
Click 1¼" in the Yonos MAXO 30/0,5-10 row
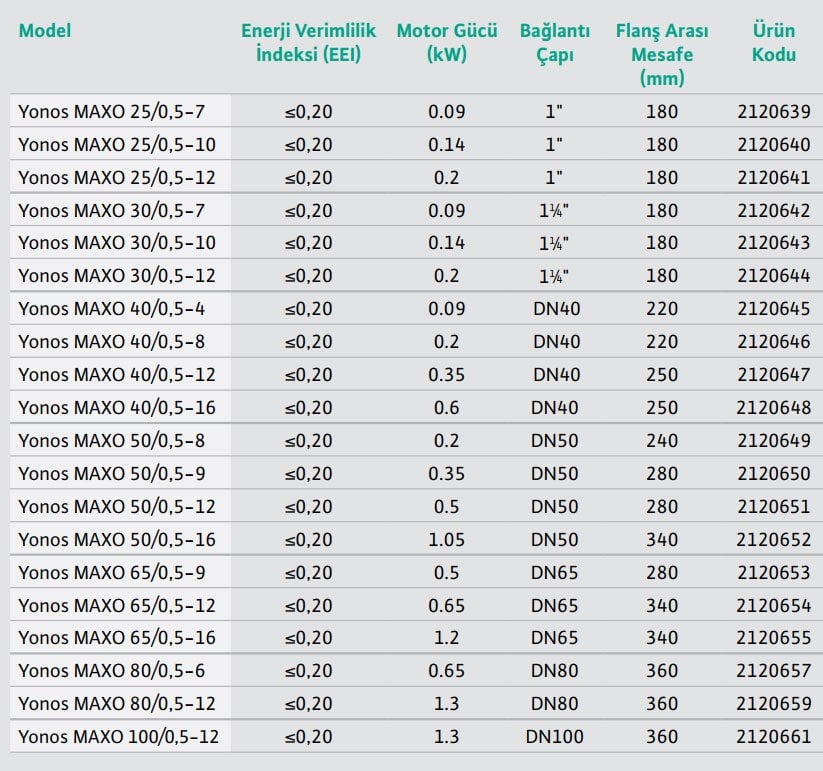tap(554, 242)
